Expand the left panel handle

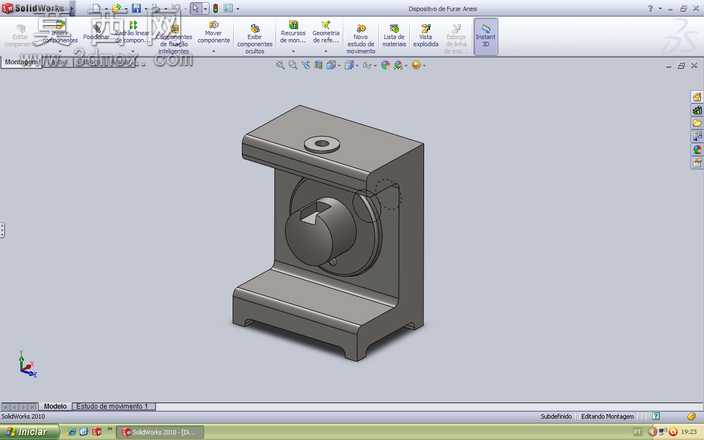[x=2, y=230]
